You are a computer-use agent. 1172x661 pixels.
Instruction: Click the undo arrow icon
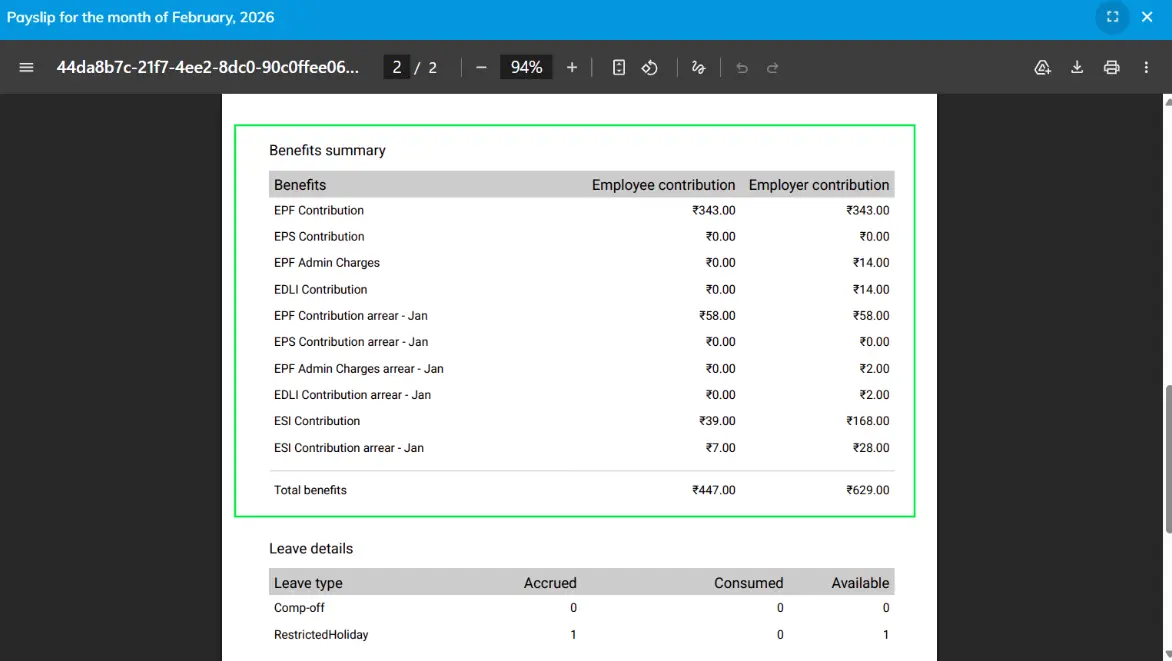[741, 68]
